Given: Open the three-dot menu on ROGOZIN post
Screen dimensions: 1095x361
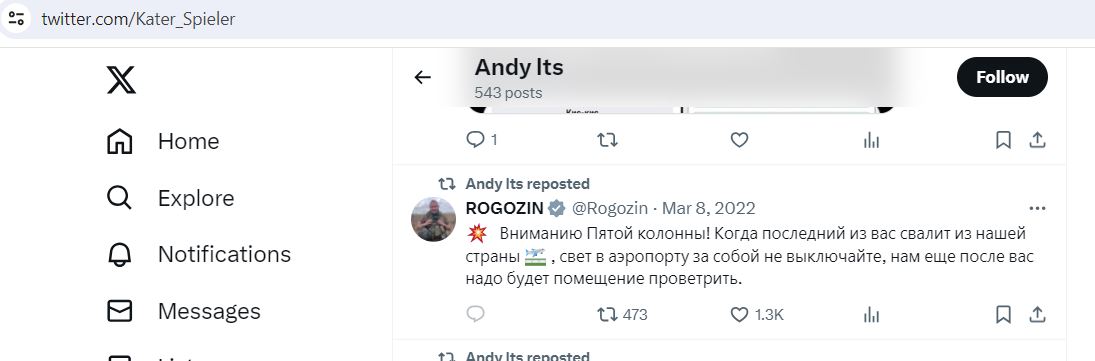Looking at the screenshot, I should click(1038, 208).
